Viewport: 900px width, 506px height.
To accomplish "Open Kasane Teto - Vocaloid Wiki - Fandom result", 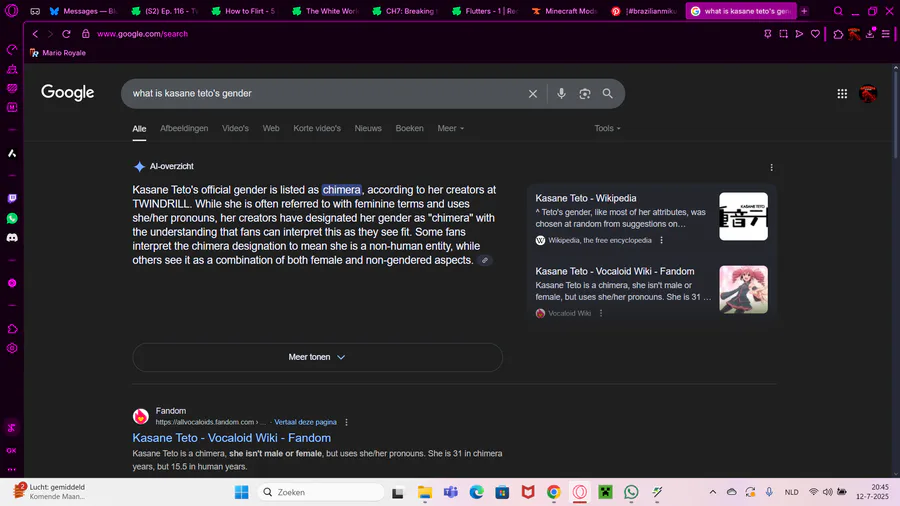I will (231, 438).
